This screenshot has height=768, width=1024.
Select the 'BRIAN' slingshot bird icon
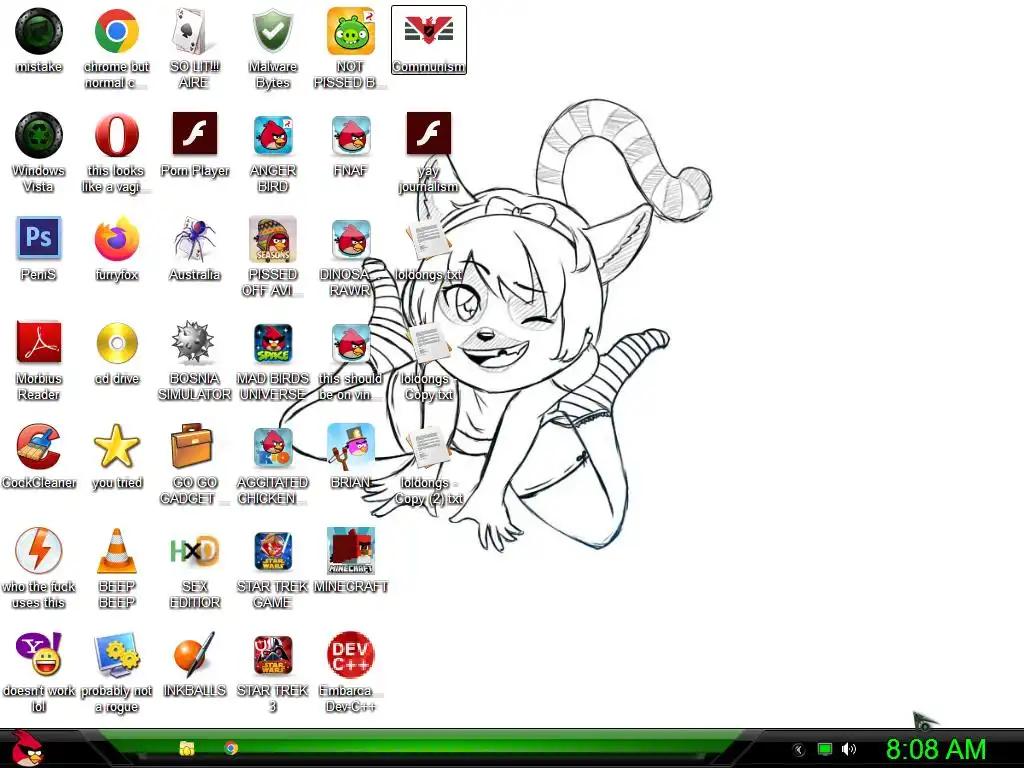tap(351, 447)
